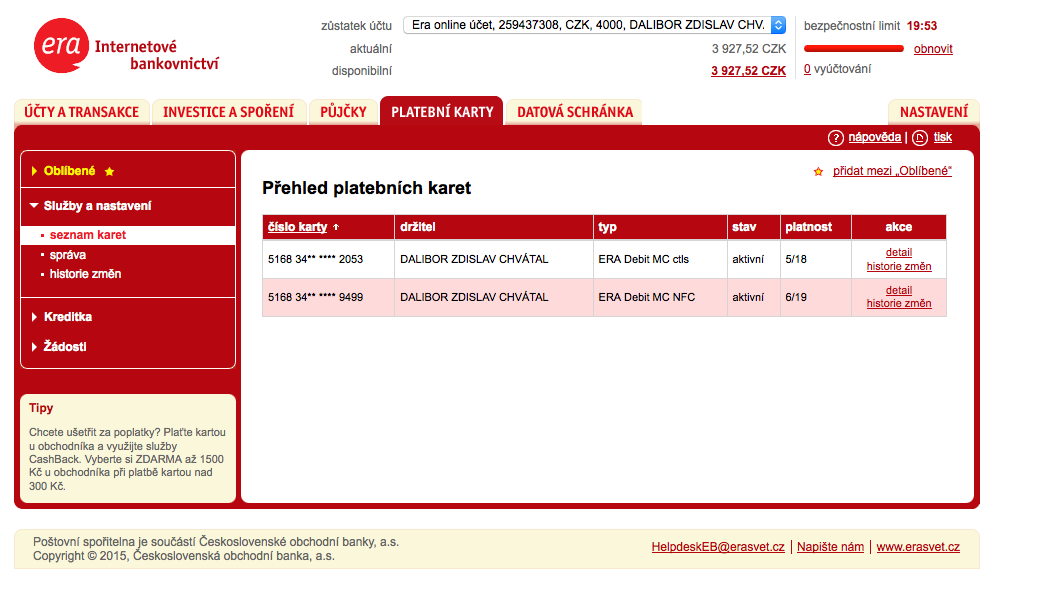Open historie změn in the sidebar

coord(85,274)
